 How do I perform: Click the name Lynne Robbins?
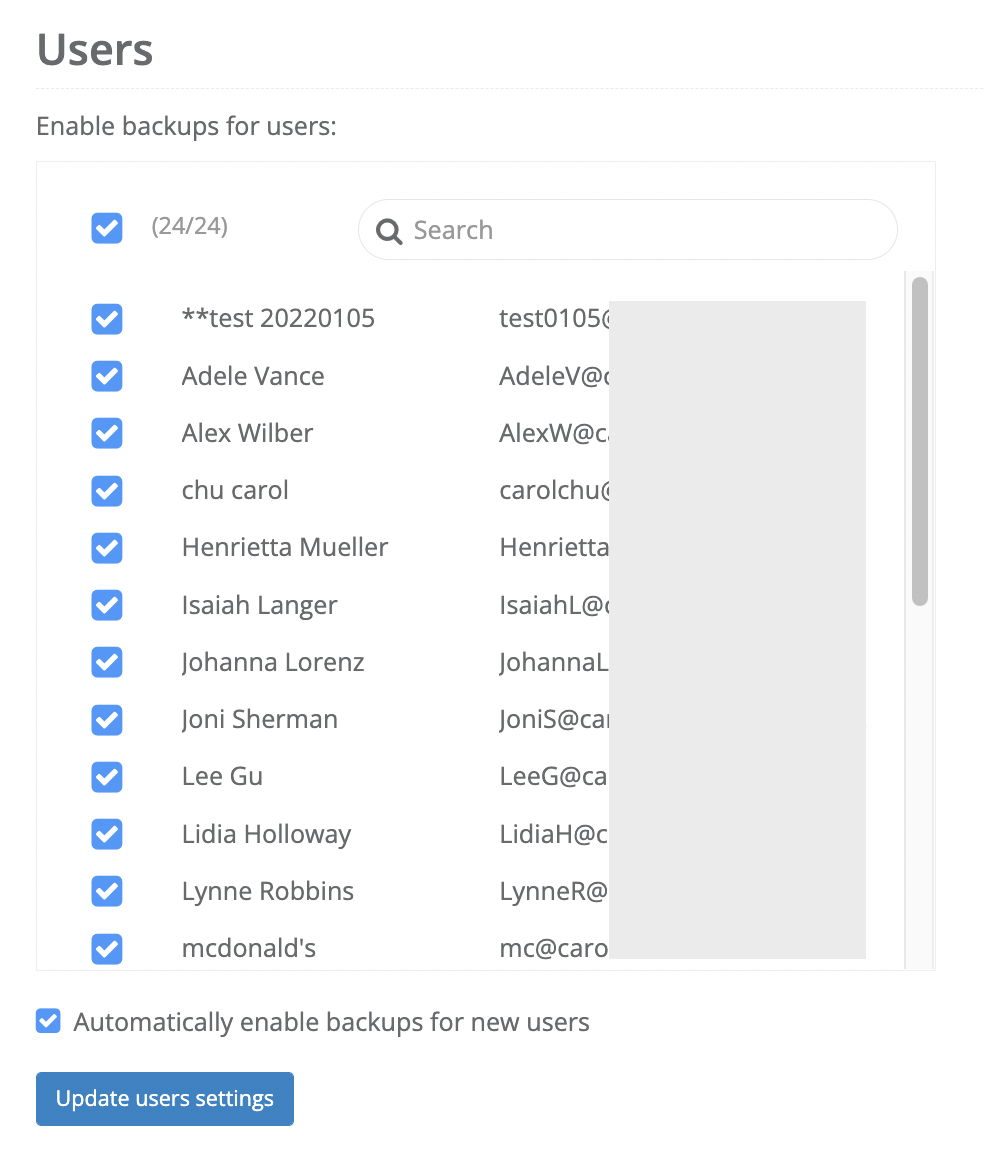pos(268,892)
